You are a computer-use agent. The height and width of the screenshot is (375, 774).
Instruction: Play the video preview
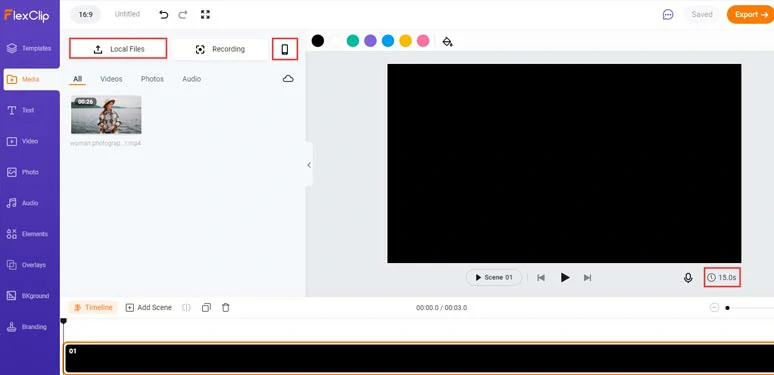565,278
